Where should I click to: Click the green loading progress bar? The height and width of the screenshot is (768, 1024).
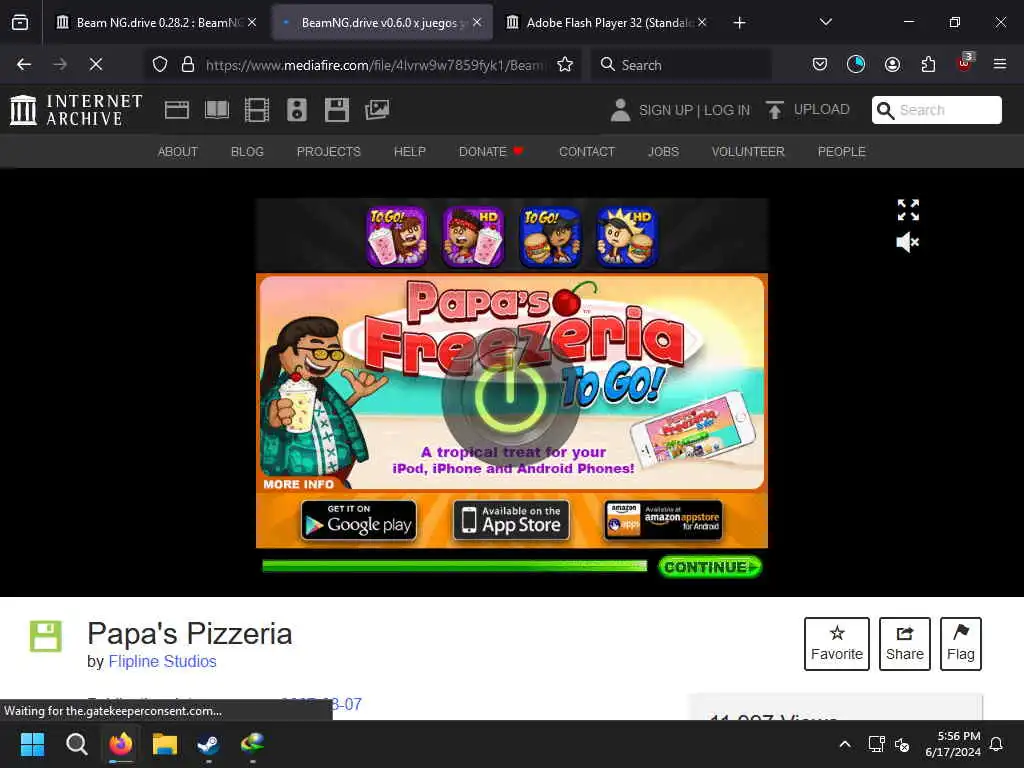[455, 566]
